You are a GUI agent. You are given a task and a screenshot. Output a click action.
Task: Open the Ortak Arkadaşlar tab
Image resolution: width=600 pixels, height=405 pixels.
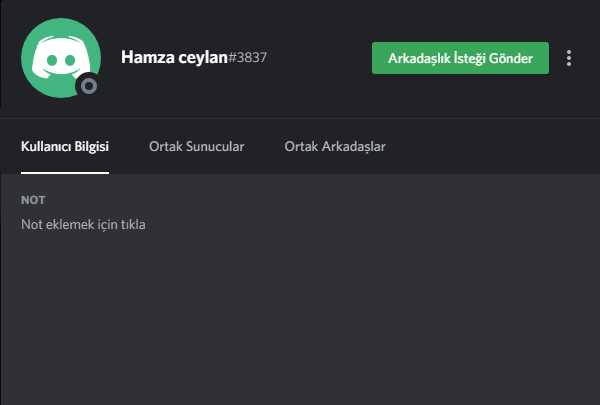[335, 147]
